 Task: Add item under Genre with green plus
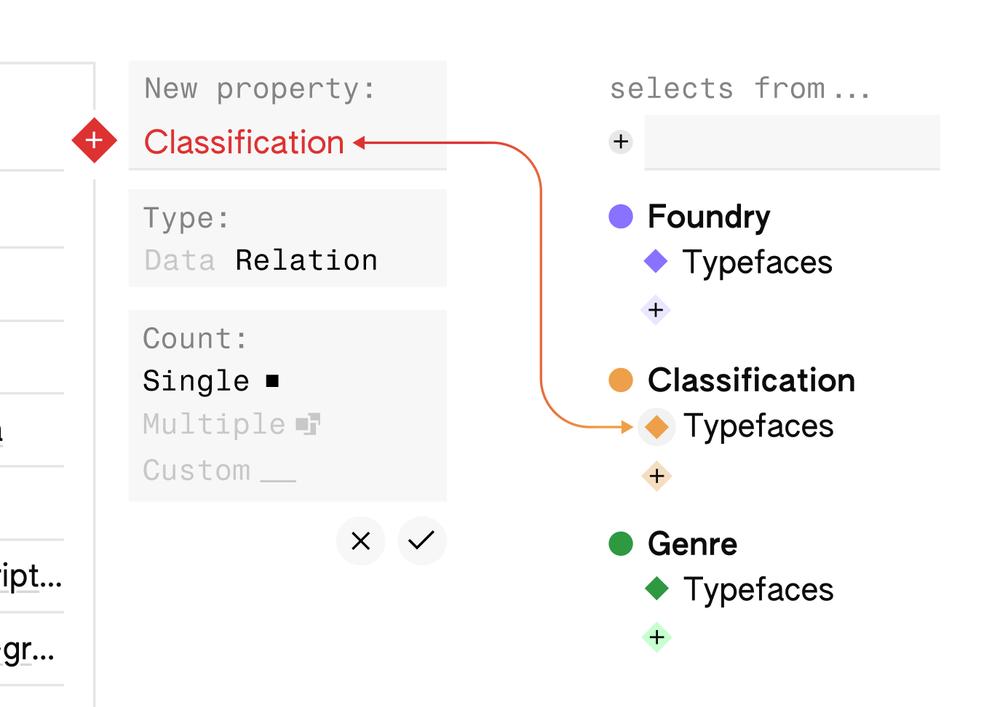(x=656, y=637)
